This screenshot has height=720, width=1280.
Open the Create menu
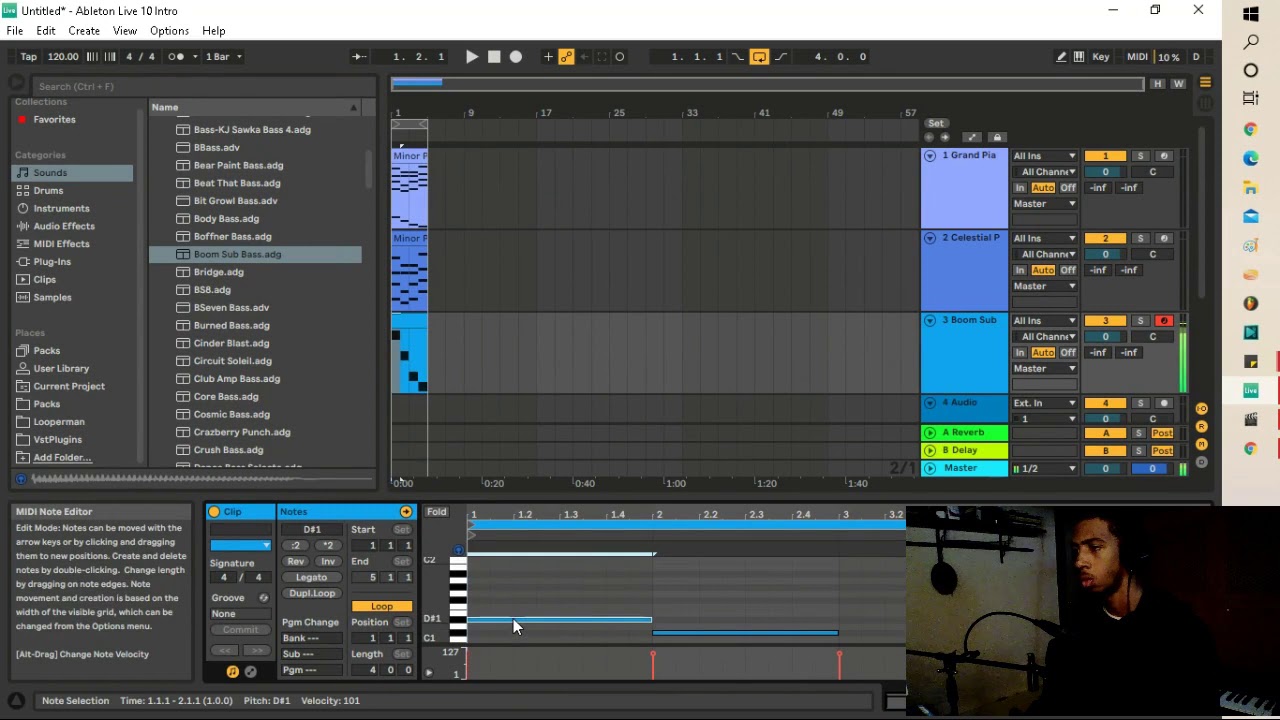84,31
